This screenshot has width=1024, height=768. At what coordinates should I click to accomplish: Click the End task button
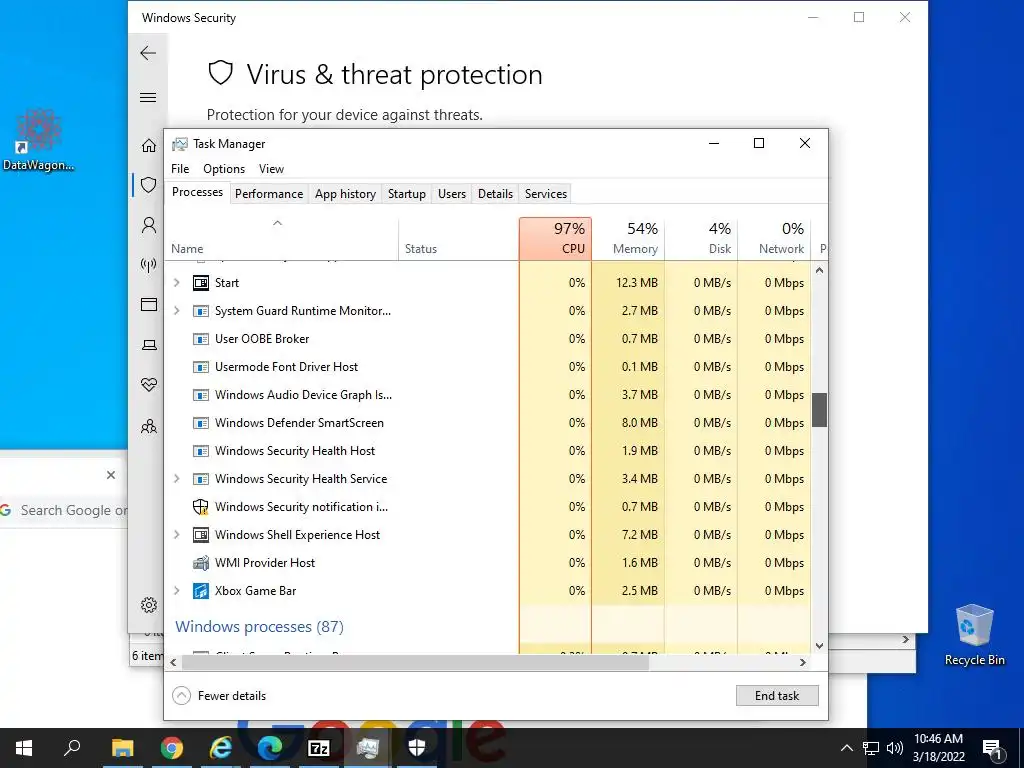tap(777, 696)
